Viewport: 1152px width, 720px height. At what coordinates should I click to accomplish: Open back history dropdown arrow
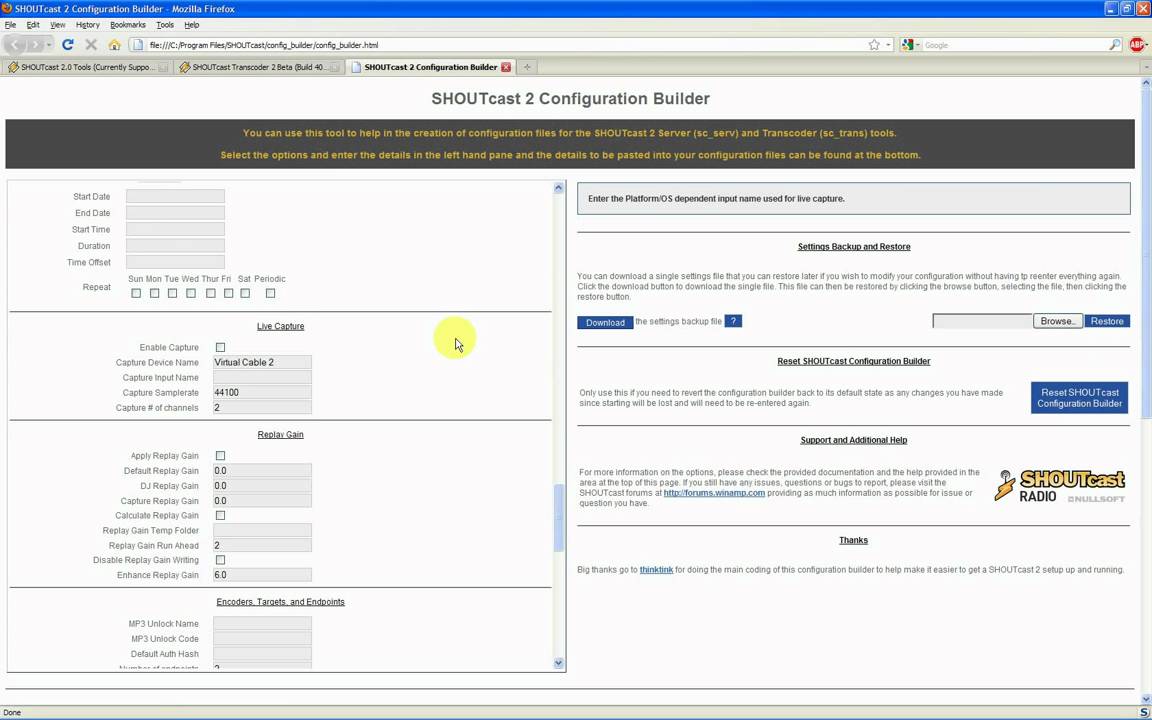[49, 45]
